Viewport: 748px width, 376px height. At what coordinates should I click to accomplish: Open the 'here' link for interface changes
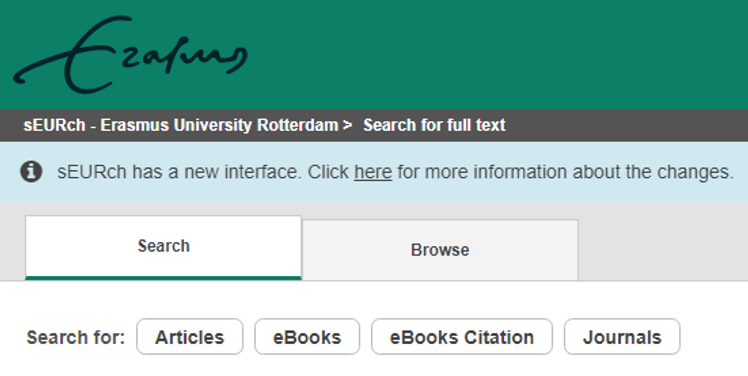click(x=373, y=172)
